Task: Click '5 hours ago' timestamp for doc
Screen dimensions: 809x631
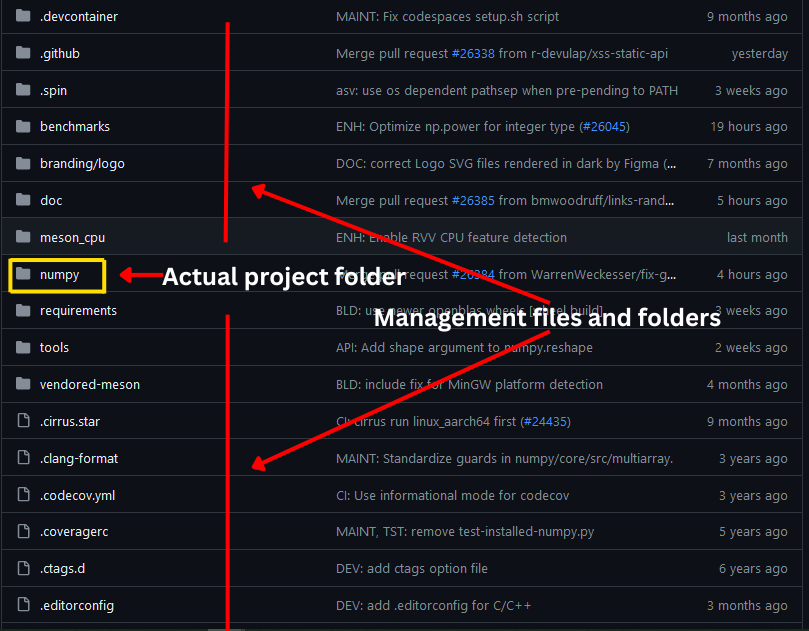Action: (x=752, y=201)
